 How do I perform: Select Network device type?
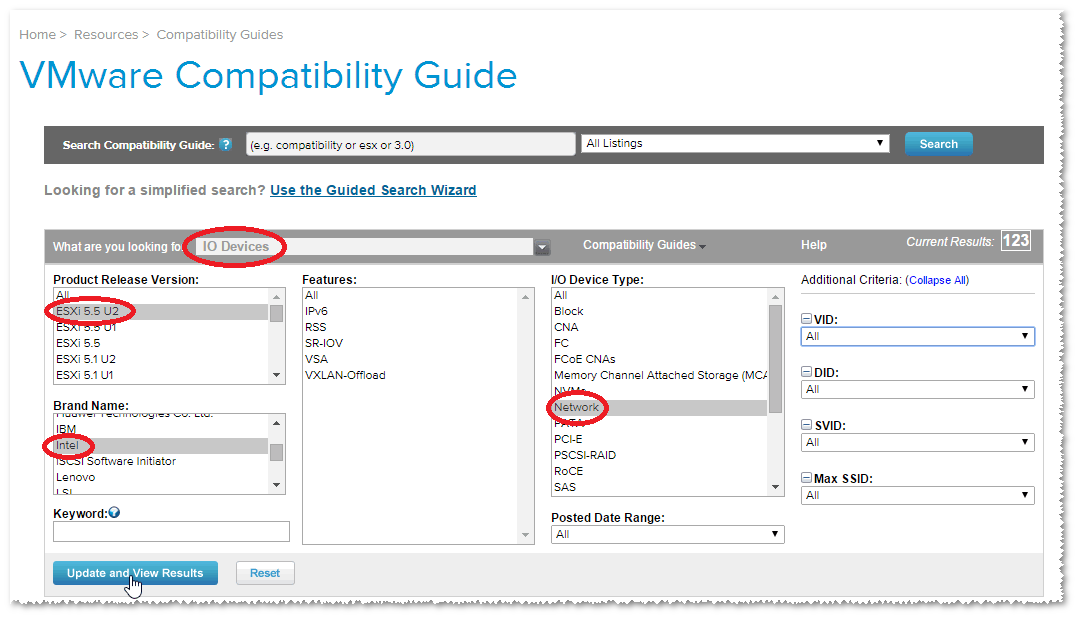point(660,407)
